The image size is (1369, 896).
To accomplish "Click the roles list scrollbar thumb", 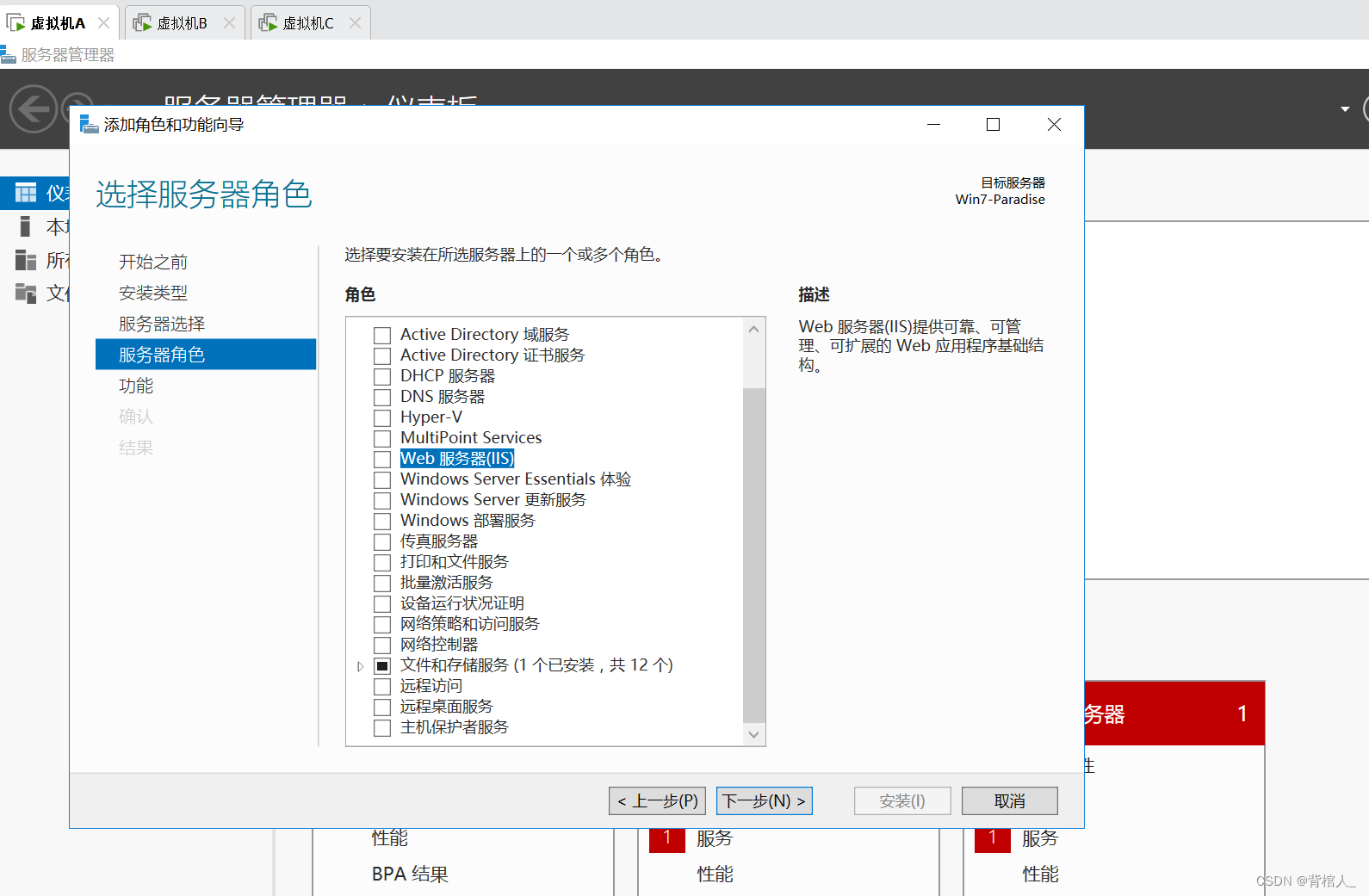I will tap(754, 555).
